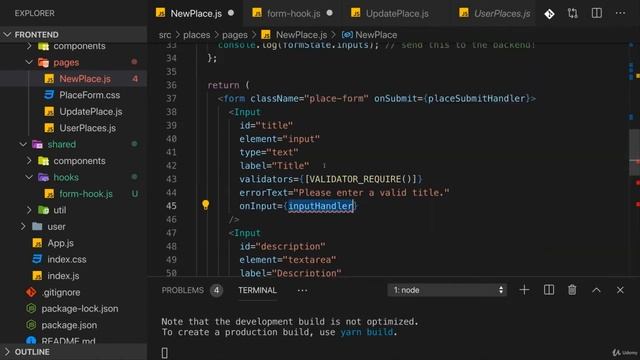Screen dimensions: 640x360
Task: Click the 'places' breadcrumb segment
Action: (x=196, y=35)
